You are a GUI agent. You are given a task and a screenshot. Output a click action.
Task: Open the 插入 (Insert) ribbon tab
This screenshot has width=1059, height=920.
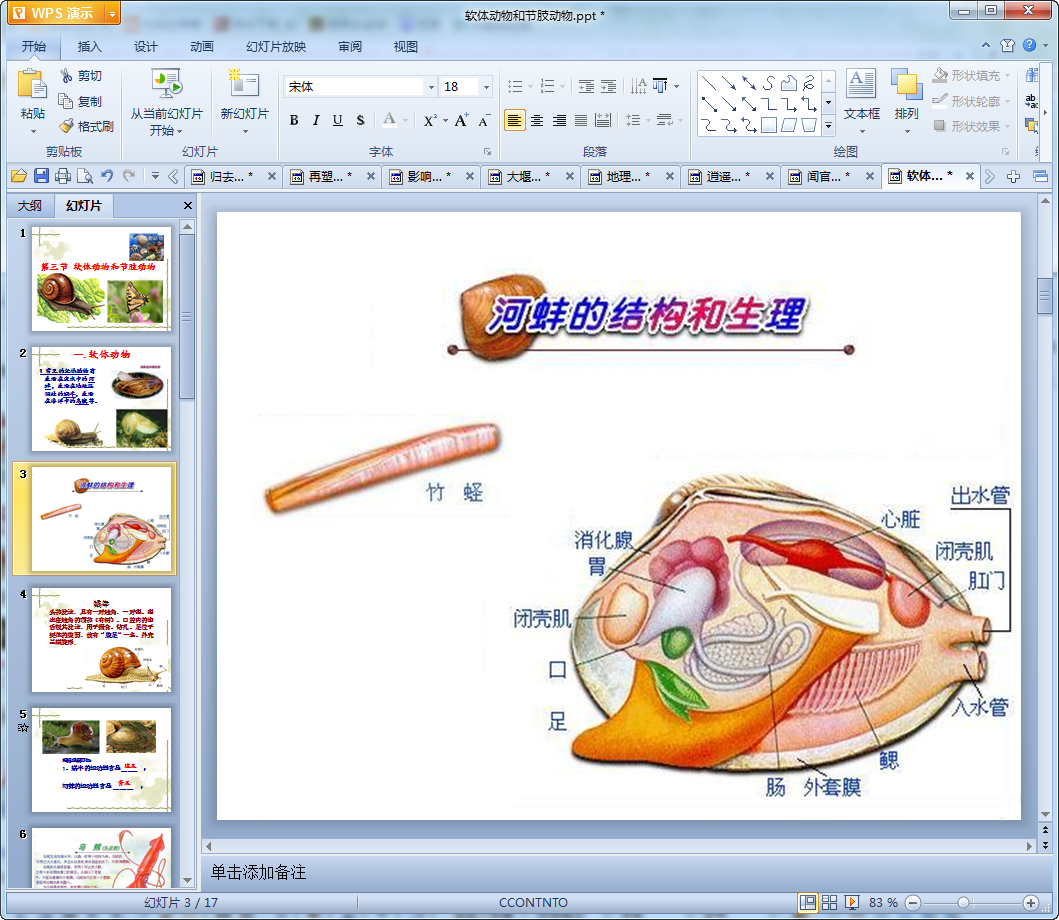89,47
